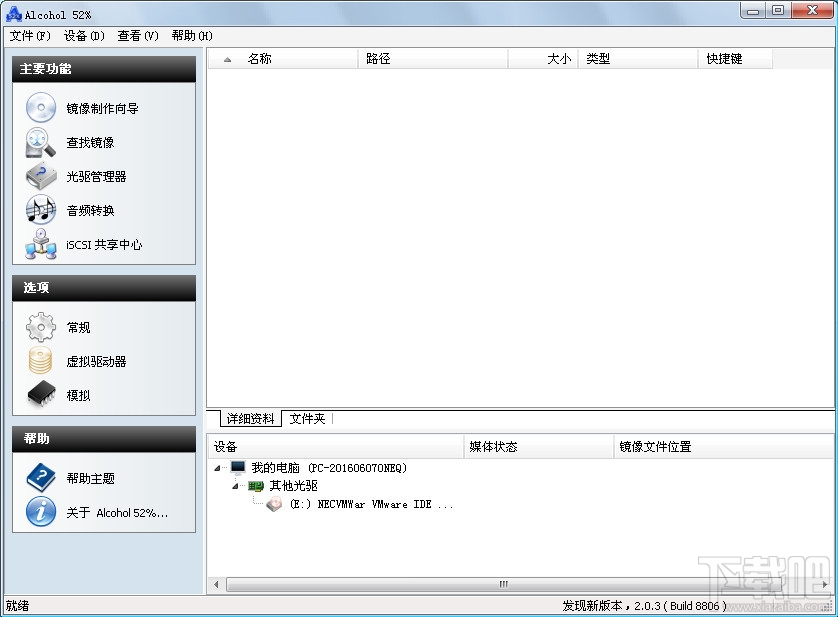Click the 设备 column header

336,446
